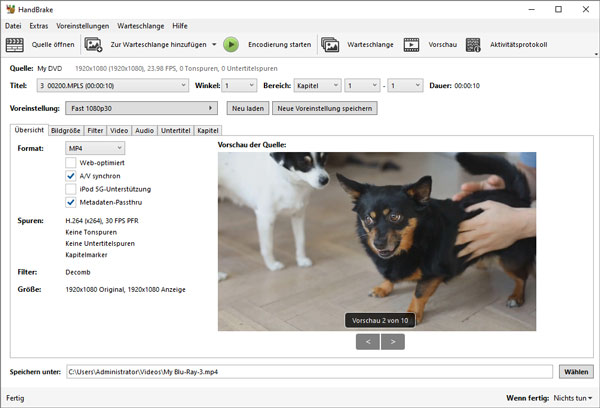Switch to the Kapitel tab
Screen dimensions: 600x408
point(208,131)
